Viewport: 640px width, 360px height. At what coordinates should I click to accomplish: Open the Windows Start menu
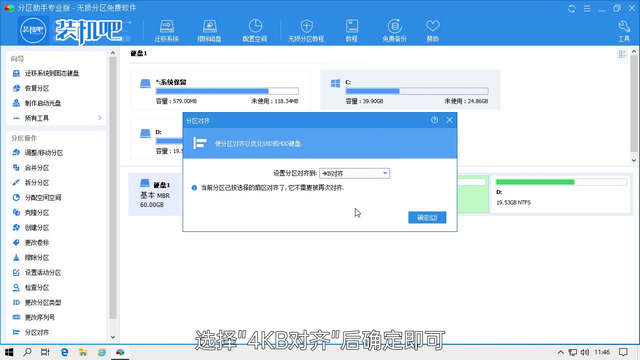[9, 352]
